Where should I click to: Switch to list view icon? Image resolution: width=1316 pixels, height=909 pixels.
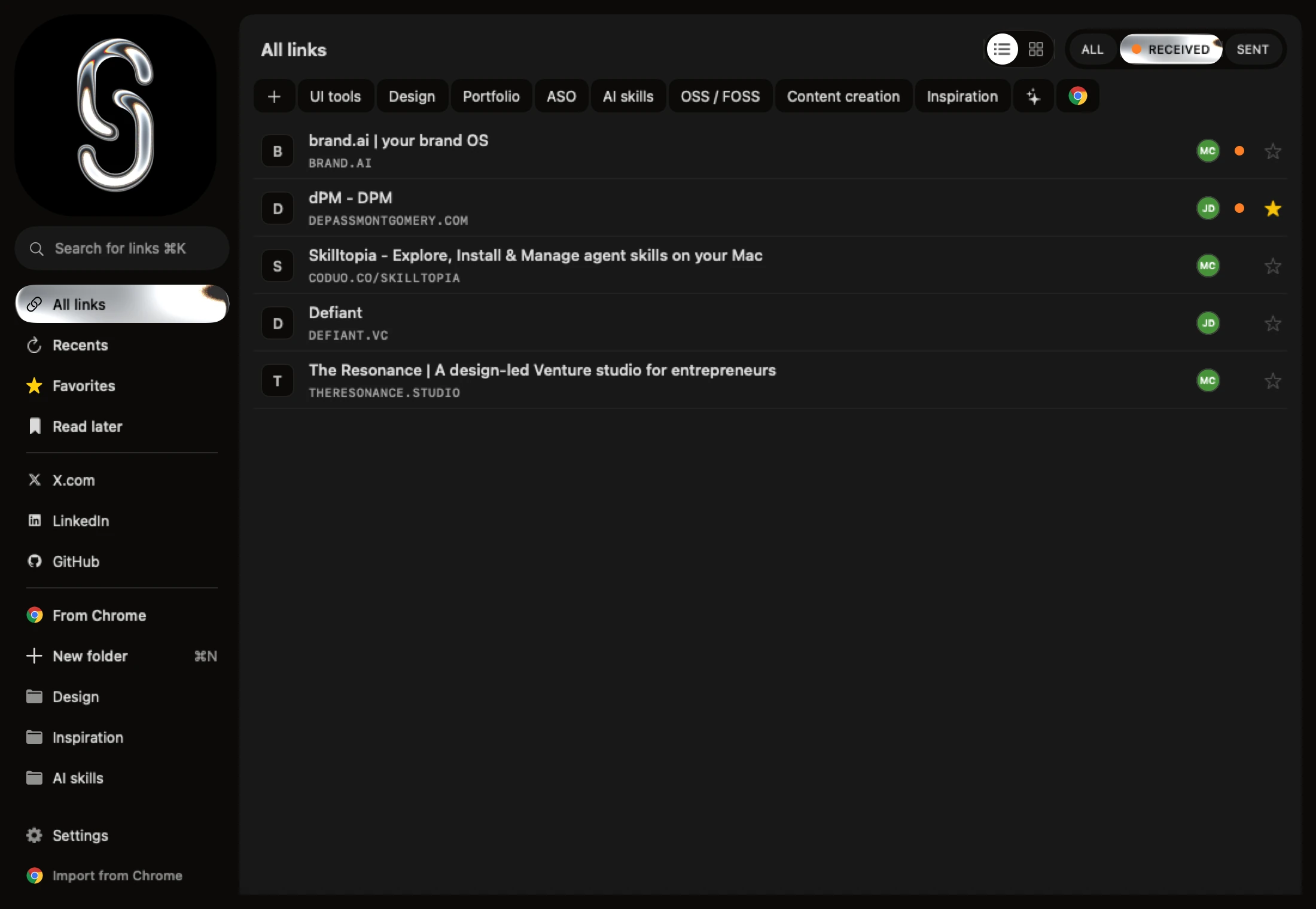[1002, 49]
